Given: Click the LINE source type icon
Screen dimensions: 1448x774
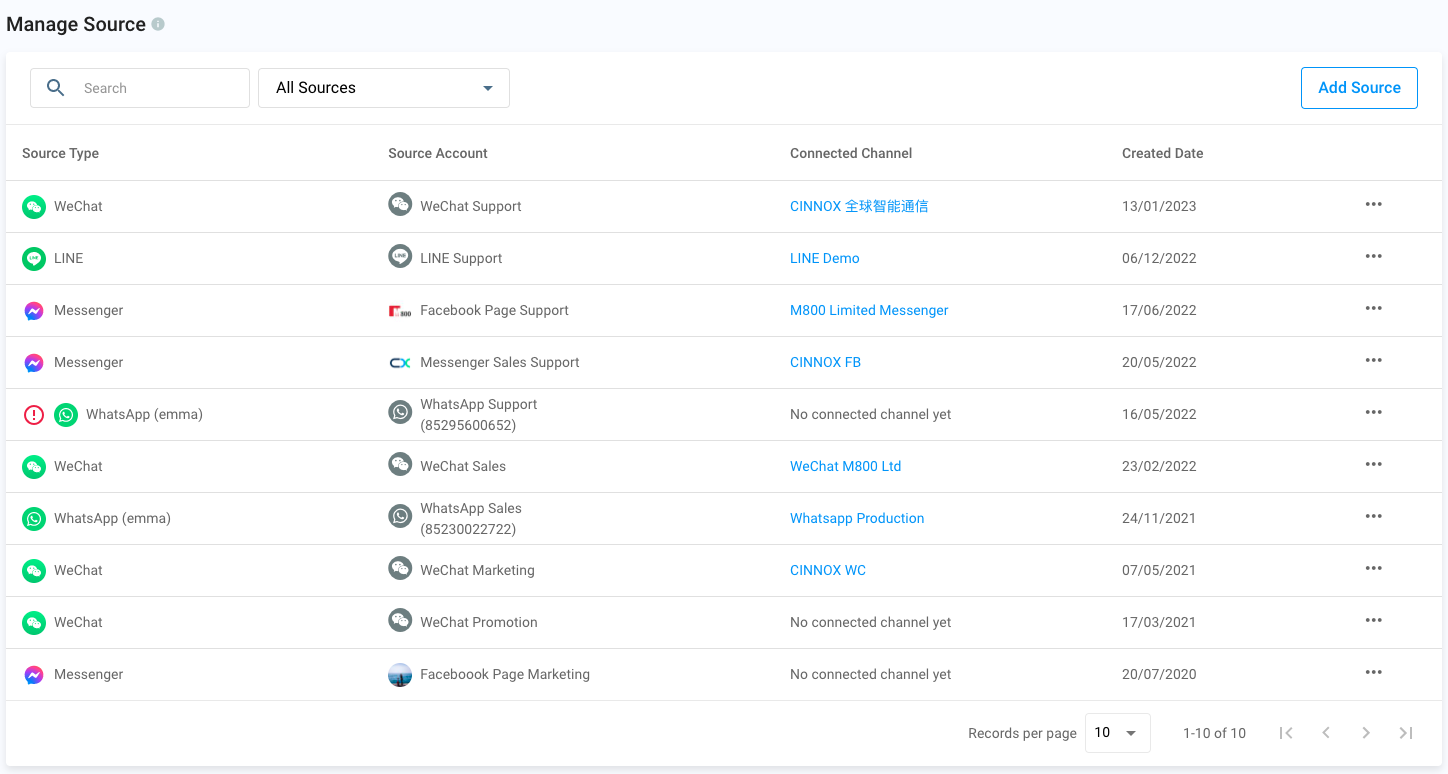Looking at the screenshot, I should 34,259.
